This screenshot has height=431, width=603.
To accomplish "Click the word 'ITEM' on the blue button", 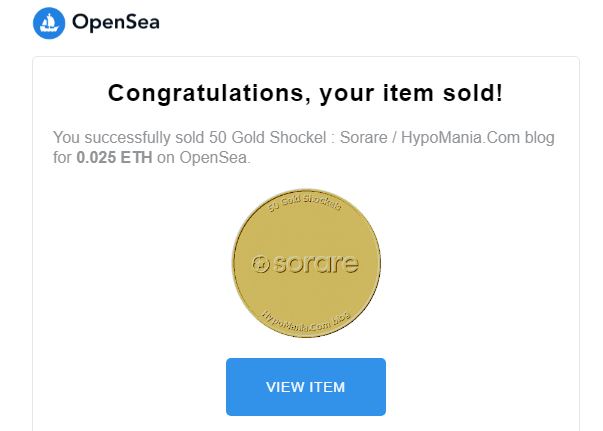I will click(327, 387).
